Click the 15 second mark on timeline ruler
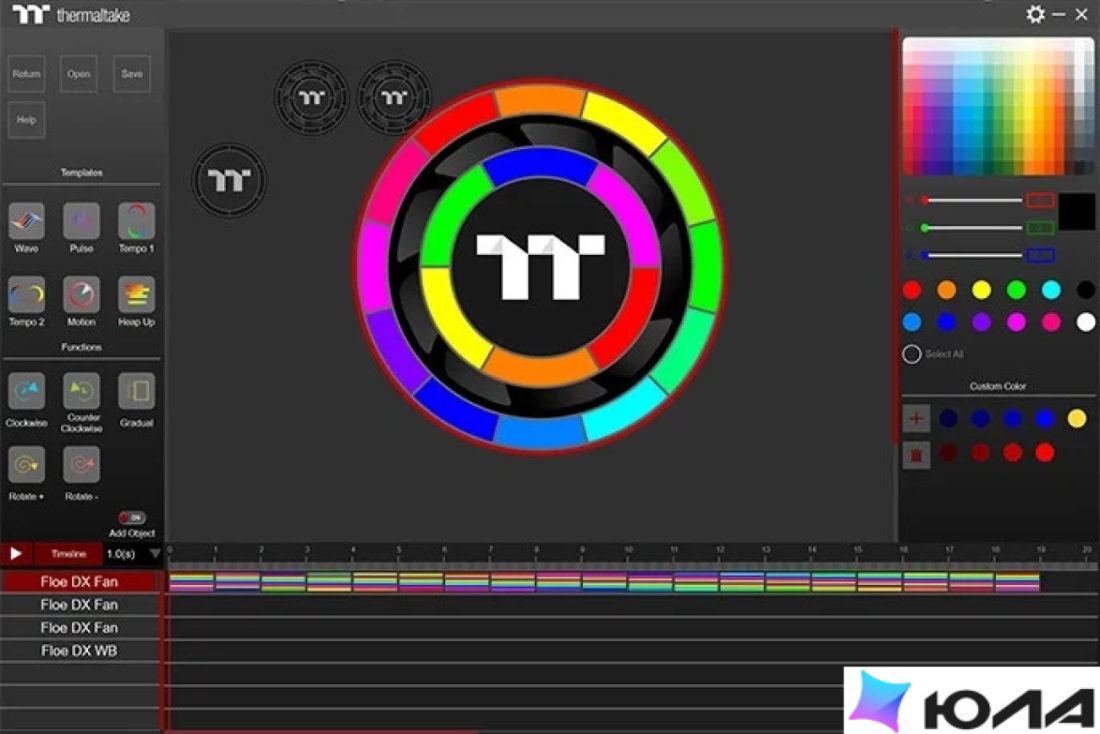Image resolution: width=1100 pixels, height=734 pixels. pyautogui.click(x=857, y=550)
